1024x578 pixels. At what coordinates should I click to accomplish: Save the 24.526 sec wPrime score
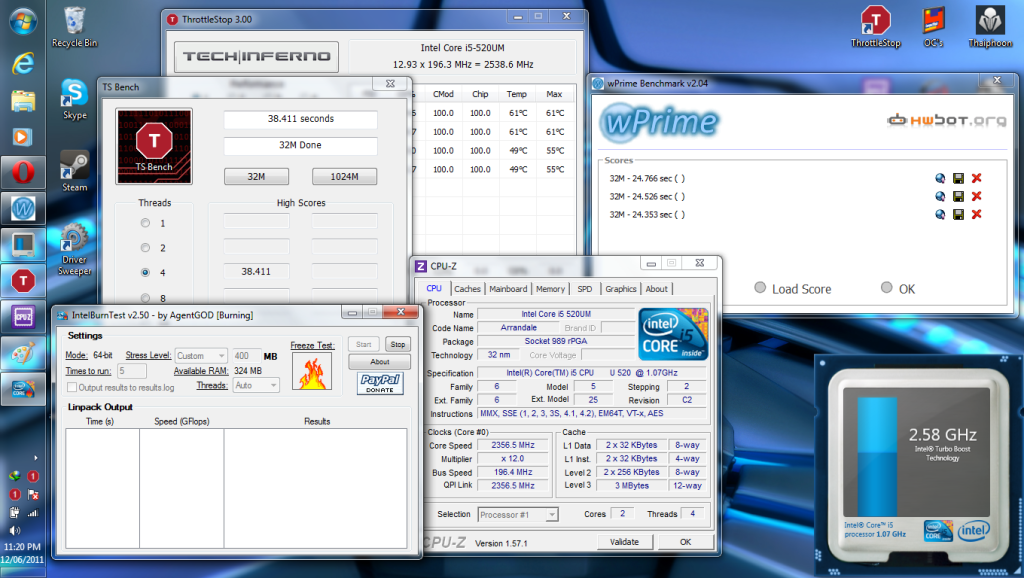pyautogui.click(x=959, y=196)
